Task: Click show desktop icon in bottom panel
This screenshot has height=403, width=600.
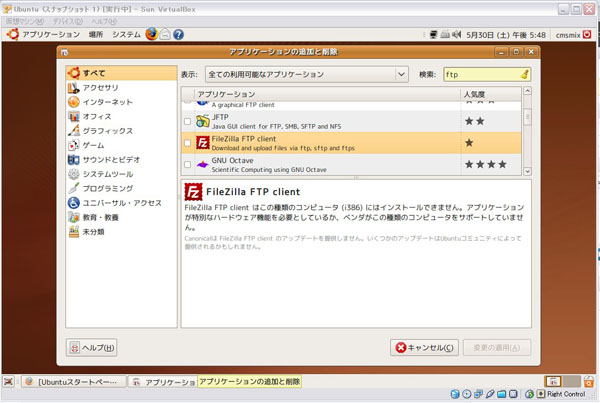Action: (8, 382)
